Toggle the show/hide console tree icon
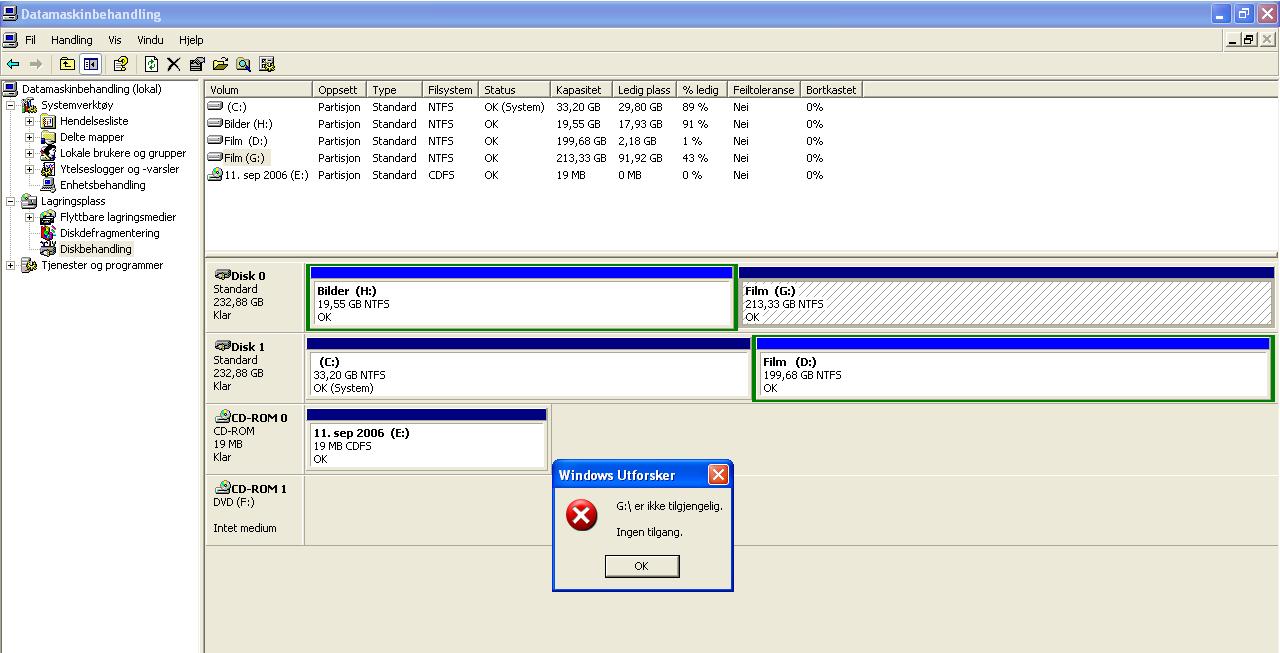Screen dimensions: 1280x653 [x=90, y=64]
